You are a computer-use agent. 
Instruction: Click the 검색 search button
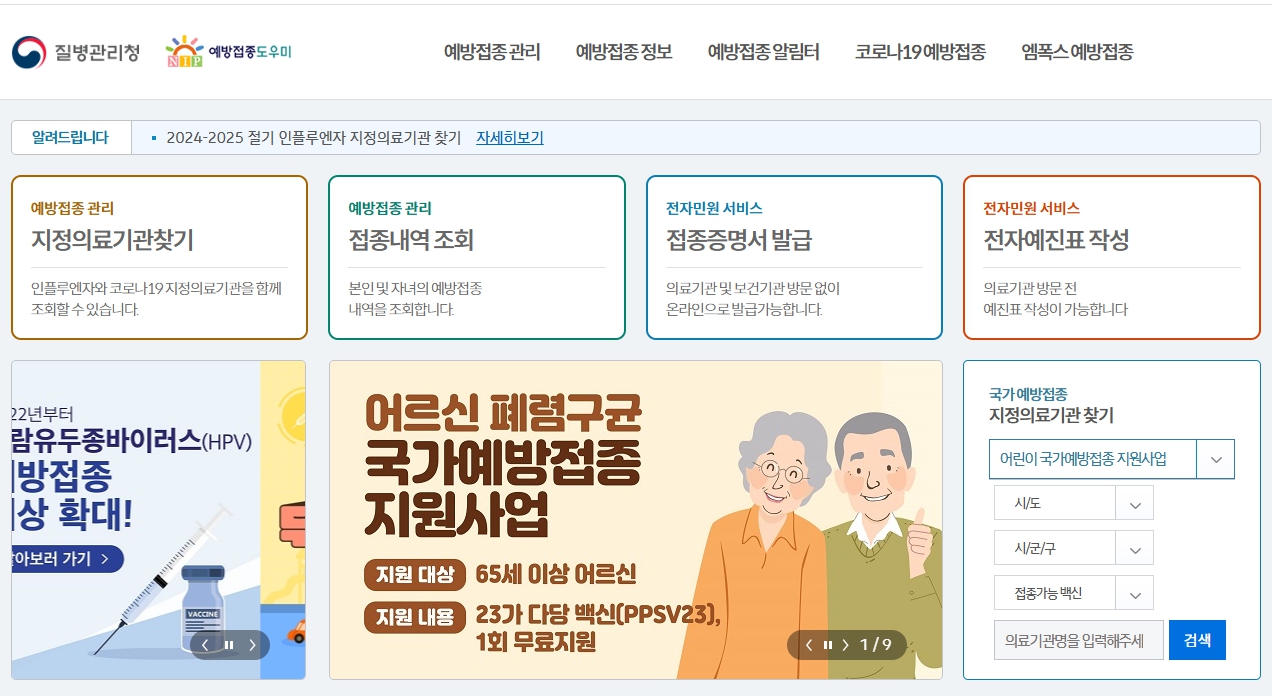click(x=1197, y=639)
